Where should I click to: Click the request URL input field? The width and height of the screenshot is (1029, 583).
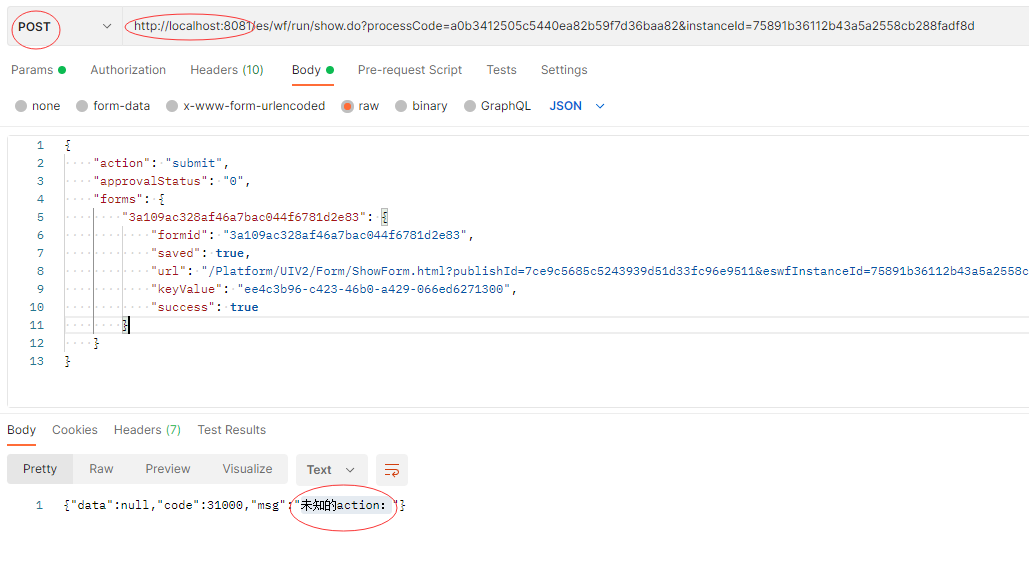pos(576,26)
